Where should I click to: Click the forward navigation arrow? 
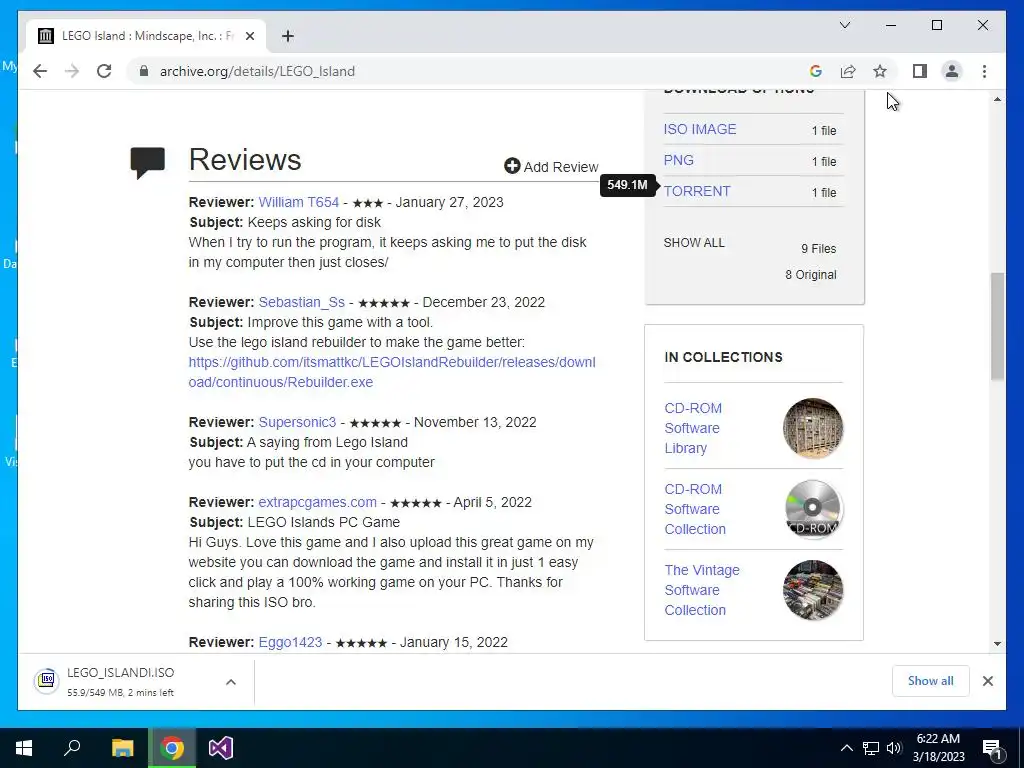(72, 71)
